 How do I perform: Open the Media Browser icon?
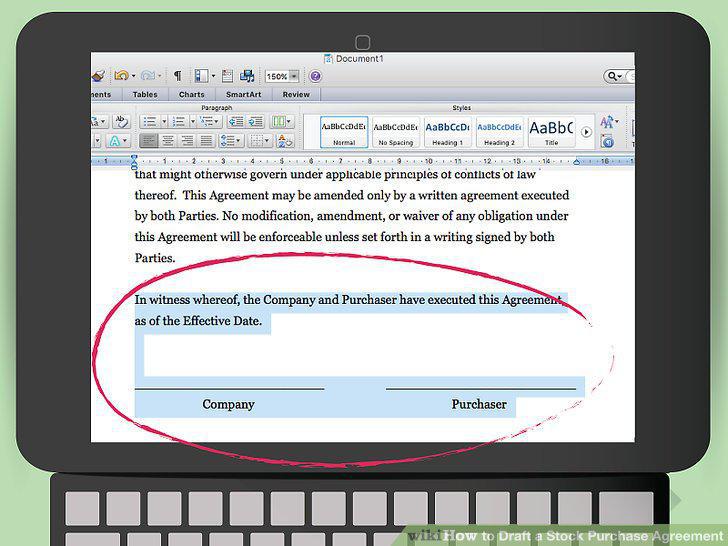(247, 76)
